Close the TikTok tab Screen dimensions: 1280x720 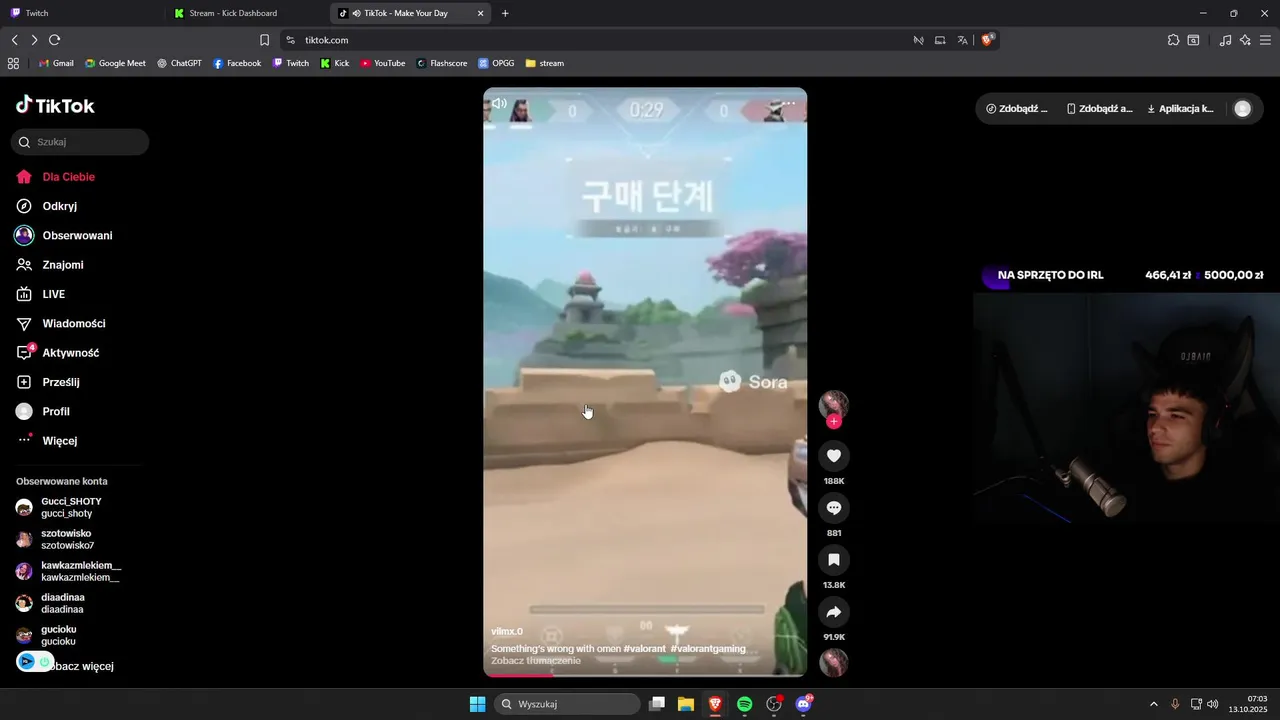tap(480, 13)
